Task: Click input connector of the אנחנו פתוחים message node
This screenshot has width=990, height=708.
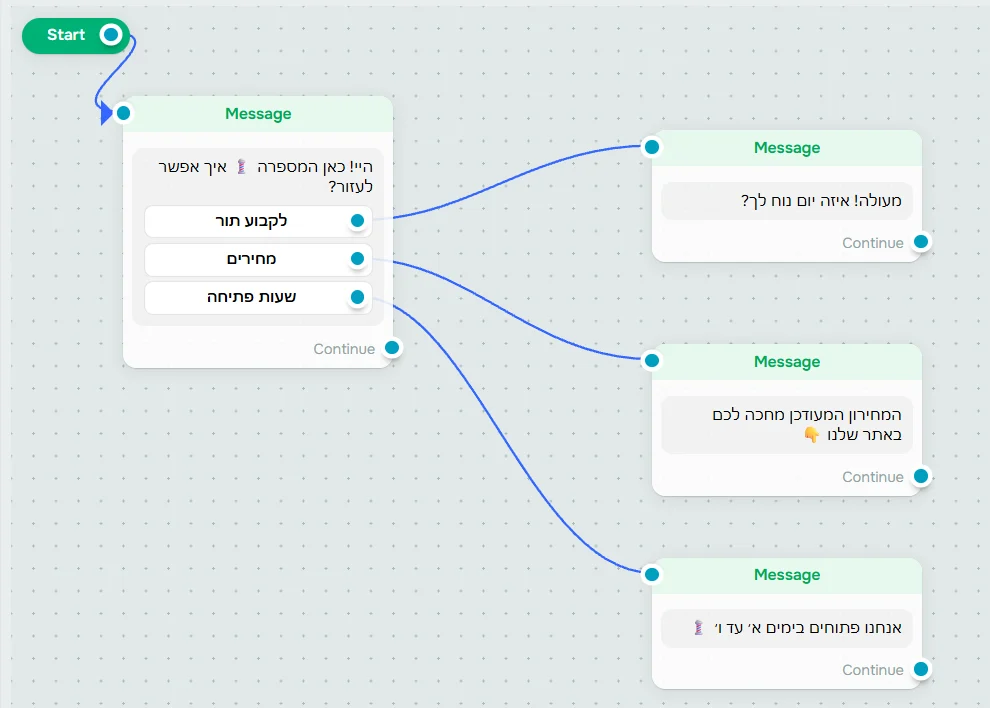Action: pos(652,574)
